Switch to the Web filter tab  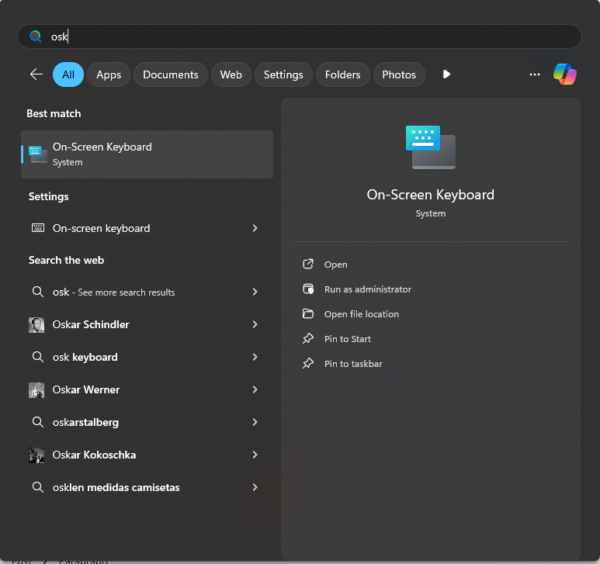click(231, 75)
